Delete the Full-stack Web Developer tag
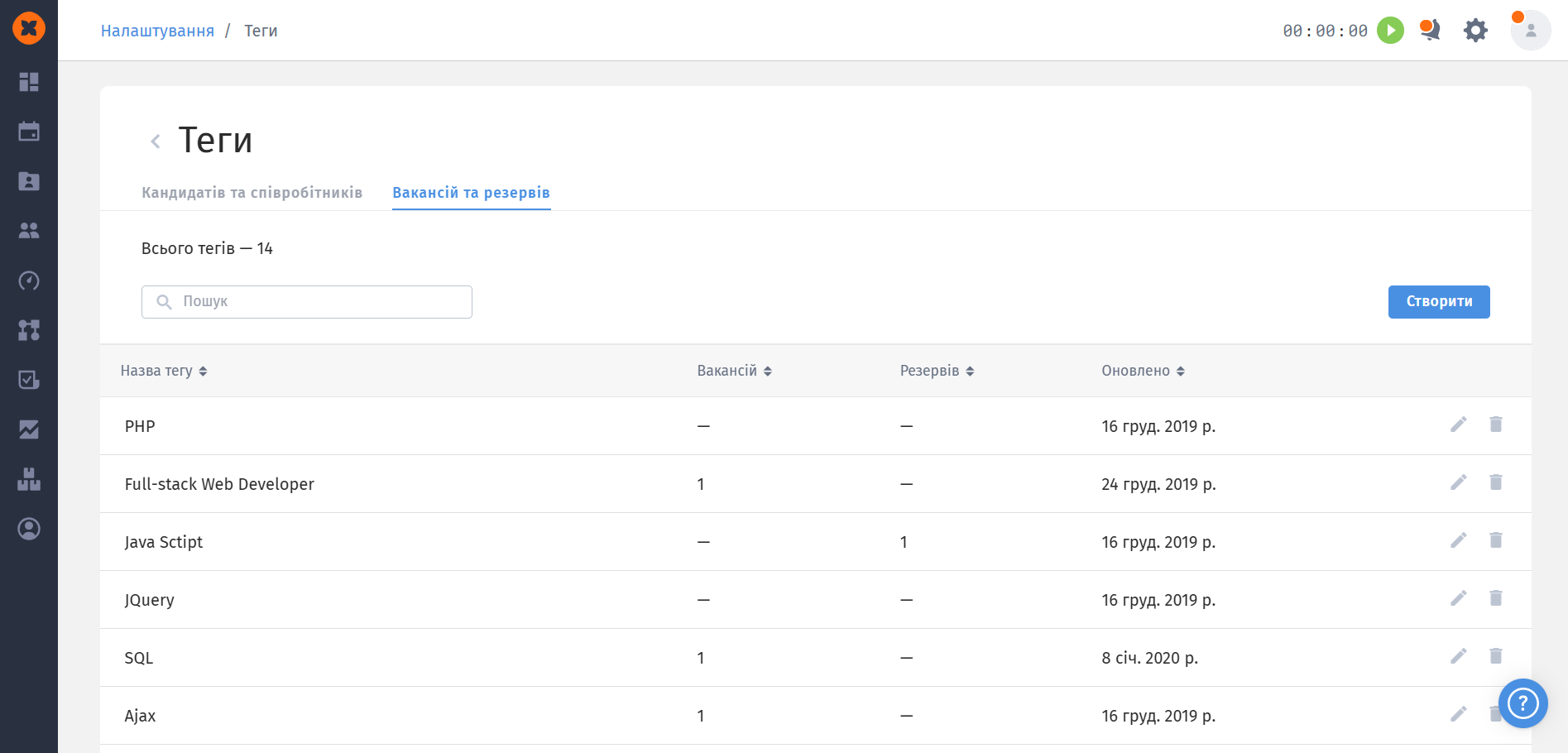Screen dimensions: 1568x753 1496,482
